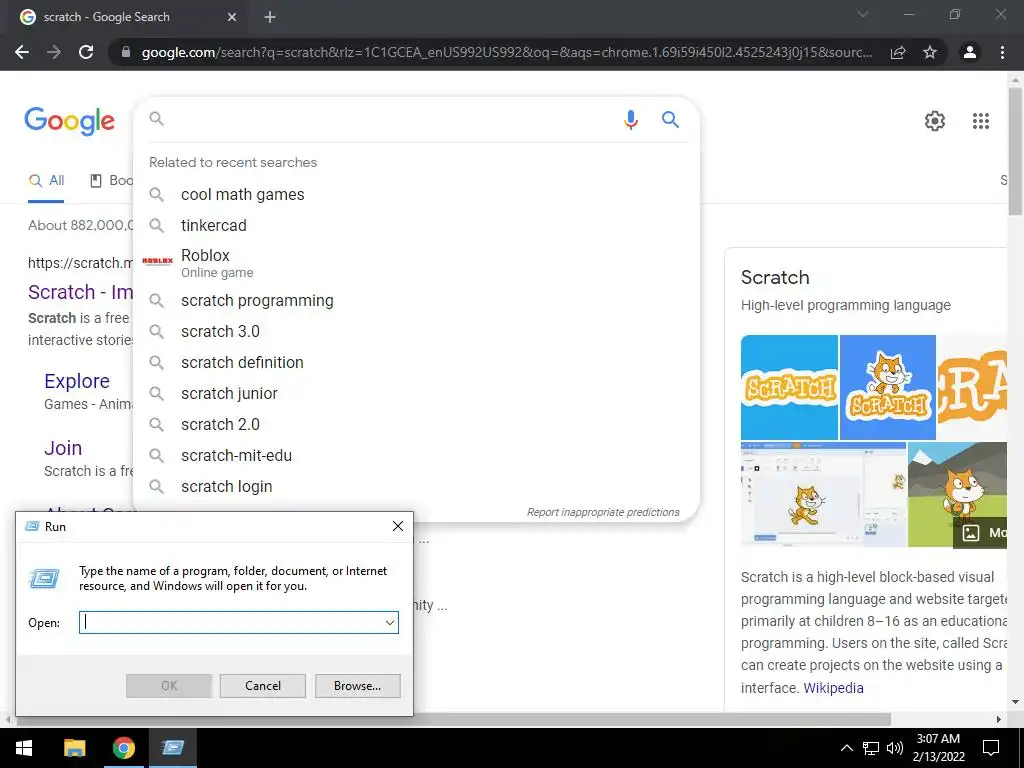Click the tab search chevron in Chrome title bar
The height and width of the screenshot is (768, 1024).
pyautogui.click(x=863, y=14)
